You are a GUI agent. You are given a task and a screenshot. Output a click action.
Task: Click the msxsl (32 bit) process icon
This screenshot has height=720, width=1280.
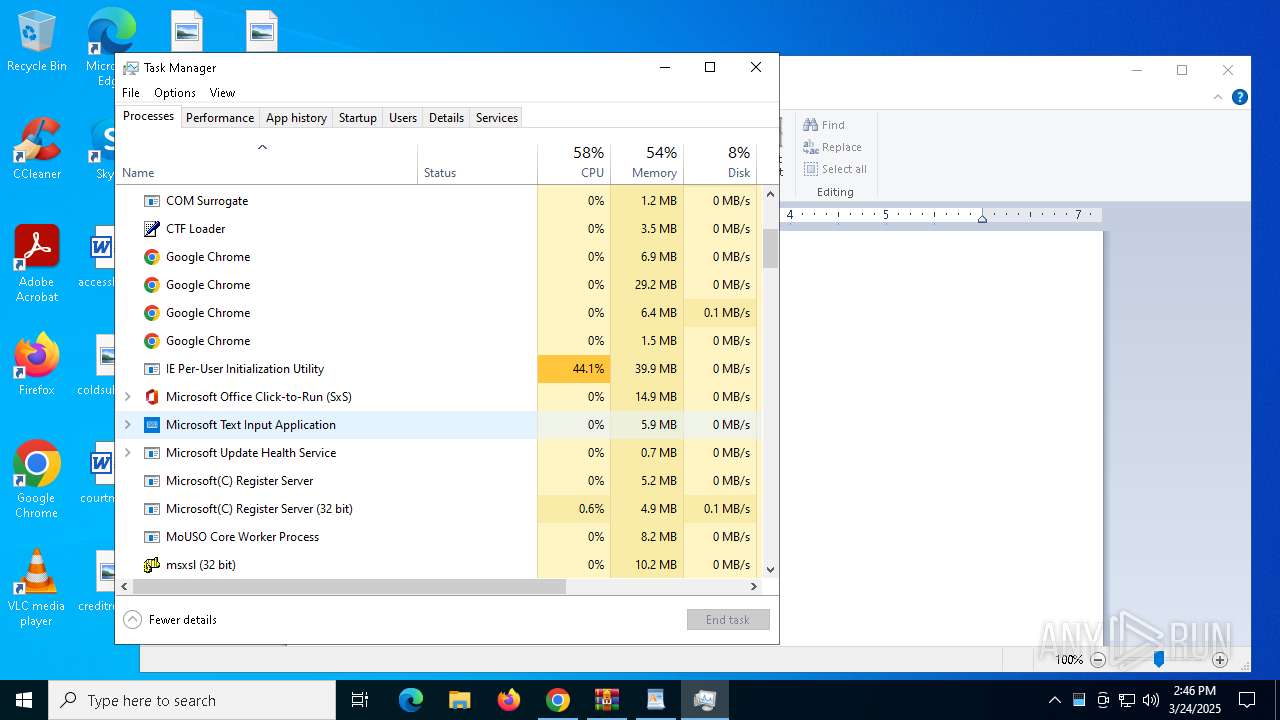tap(152, 565)
